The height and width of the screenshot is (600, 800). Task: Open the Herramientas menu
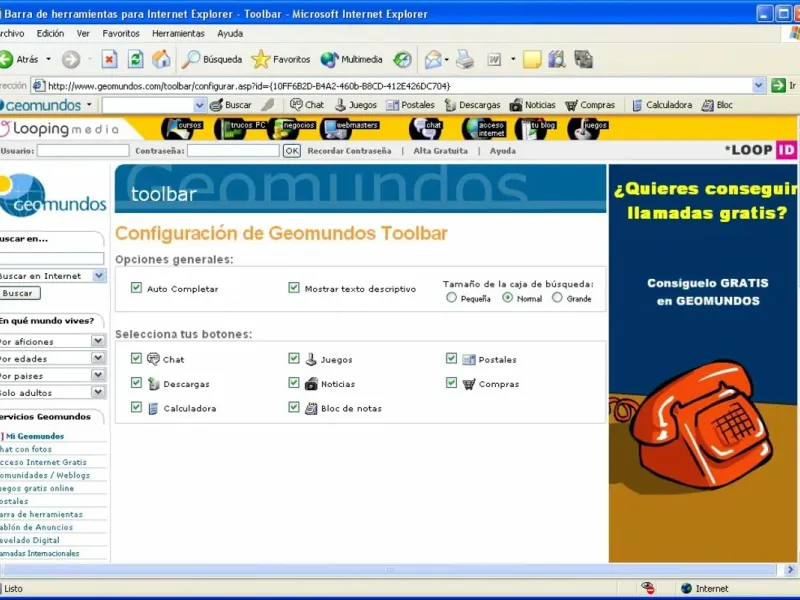(178, 34)
